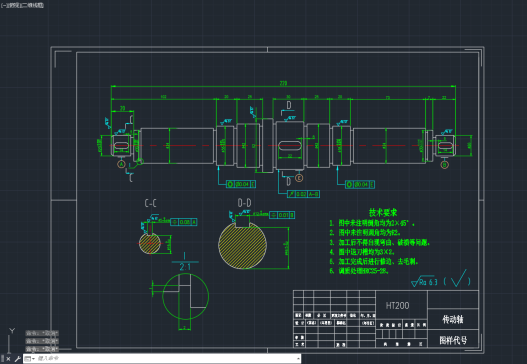
Task: Select the 2:1 detail scale text
Action: pyautogui.click(x=185, y=267)
